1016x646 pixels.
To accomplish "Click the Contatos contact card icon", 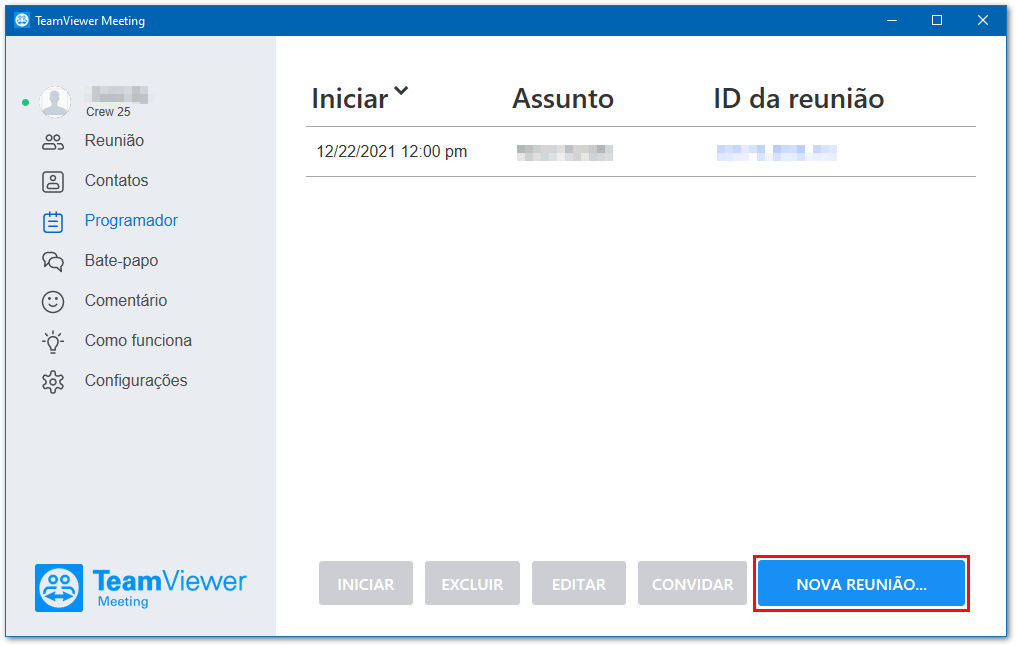I will coord(52,182).
